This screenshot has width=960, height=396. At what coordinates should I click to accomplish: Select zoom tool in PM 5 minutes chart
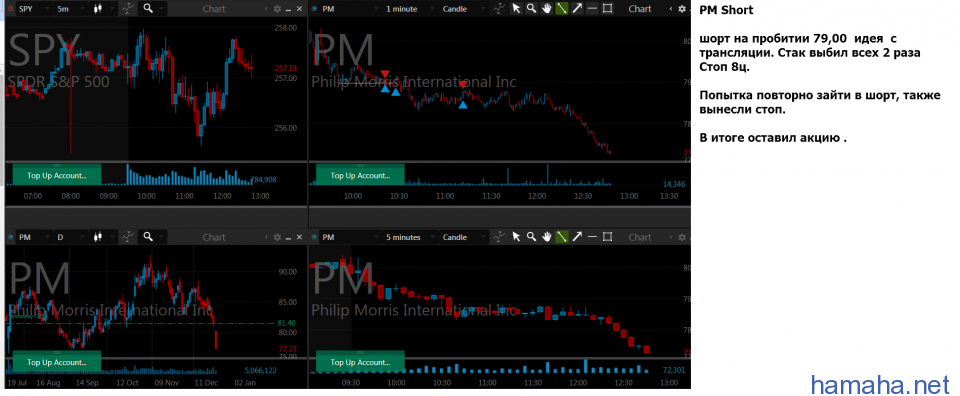pyautogui.click(x=531, y=237)
